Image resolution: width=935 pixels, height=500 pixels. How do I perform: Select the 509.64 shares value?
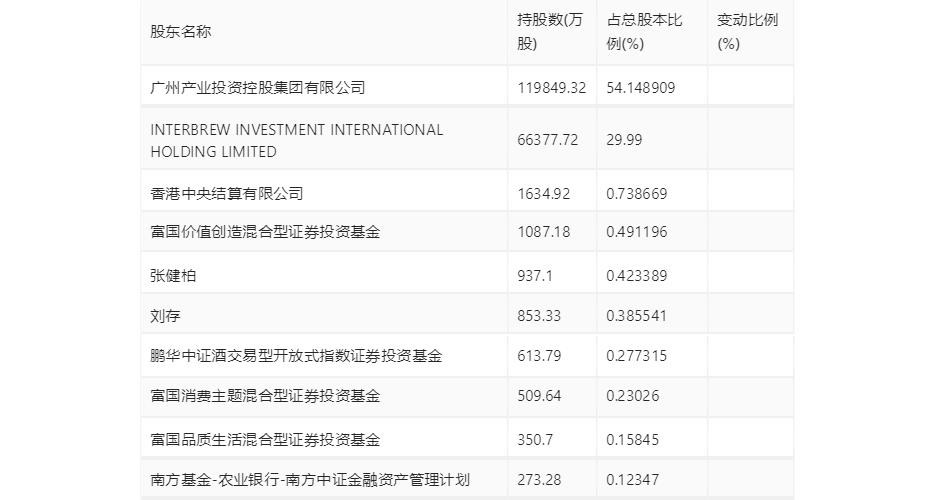539,396
